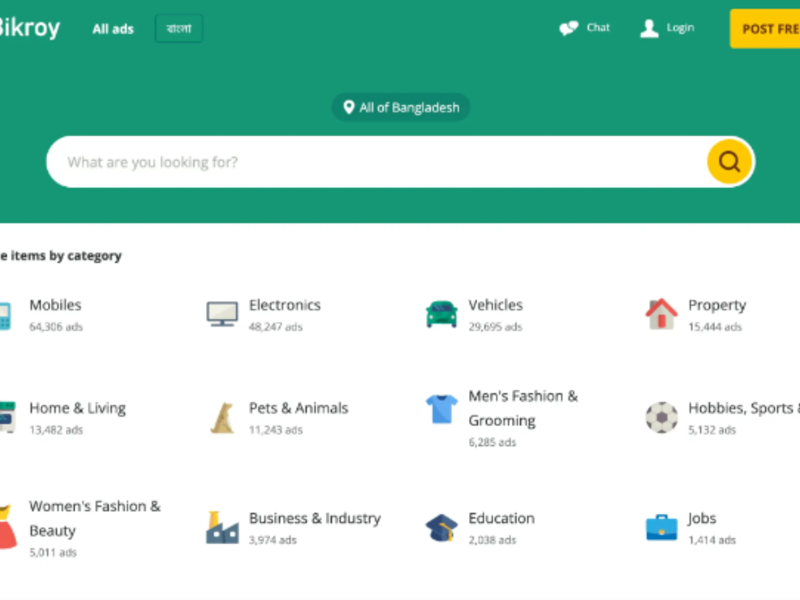This screenshot has height=600, width=800.
Task: Click the Business & Industry factory icon
Action: click(222, 527)
